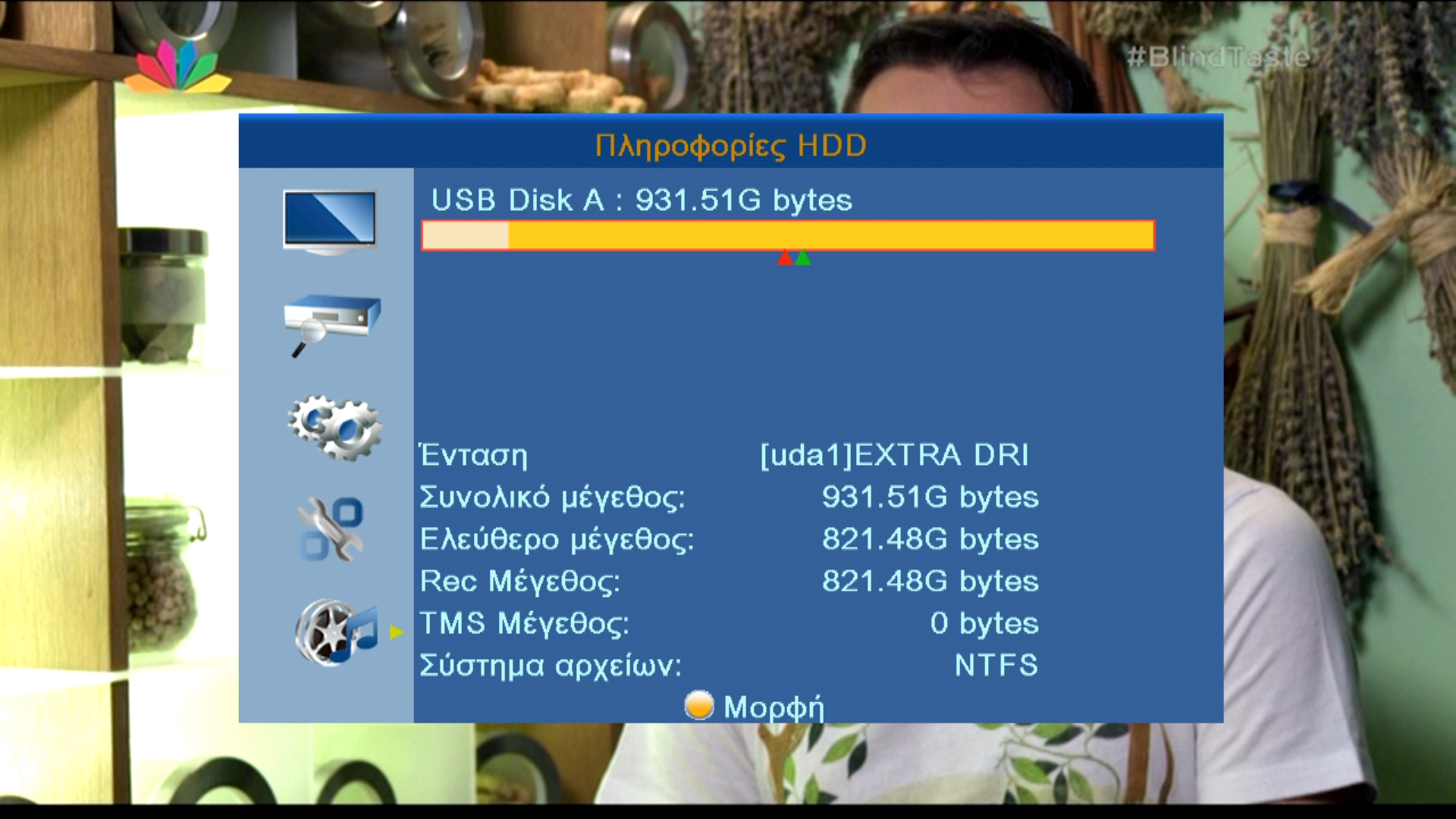The width and height of the screenshot is (1456, 819).
Task: Click the Συνολικό μέγεθος label
Action: tap(552, 497)
